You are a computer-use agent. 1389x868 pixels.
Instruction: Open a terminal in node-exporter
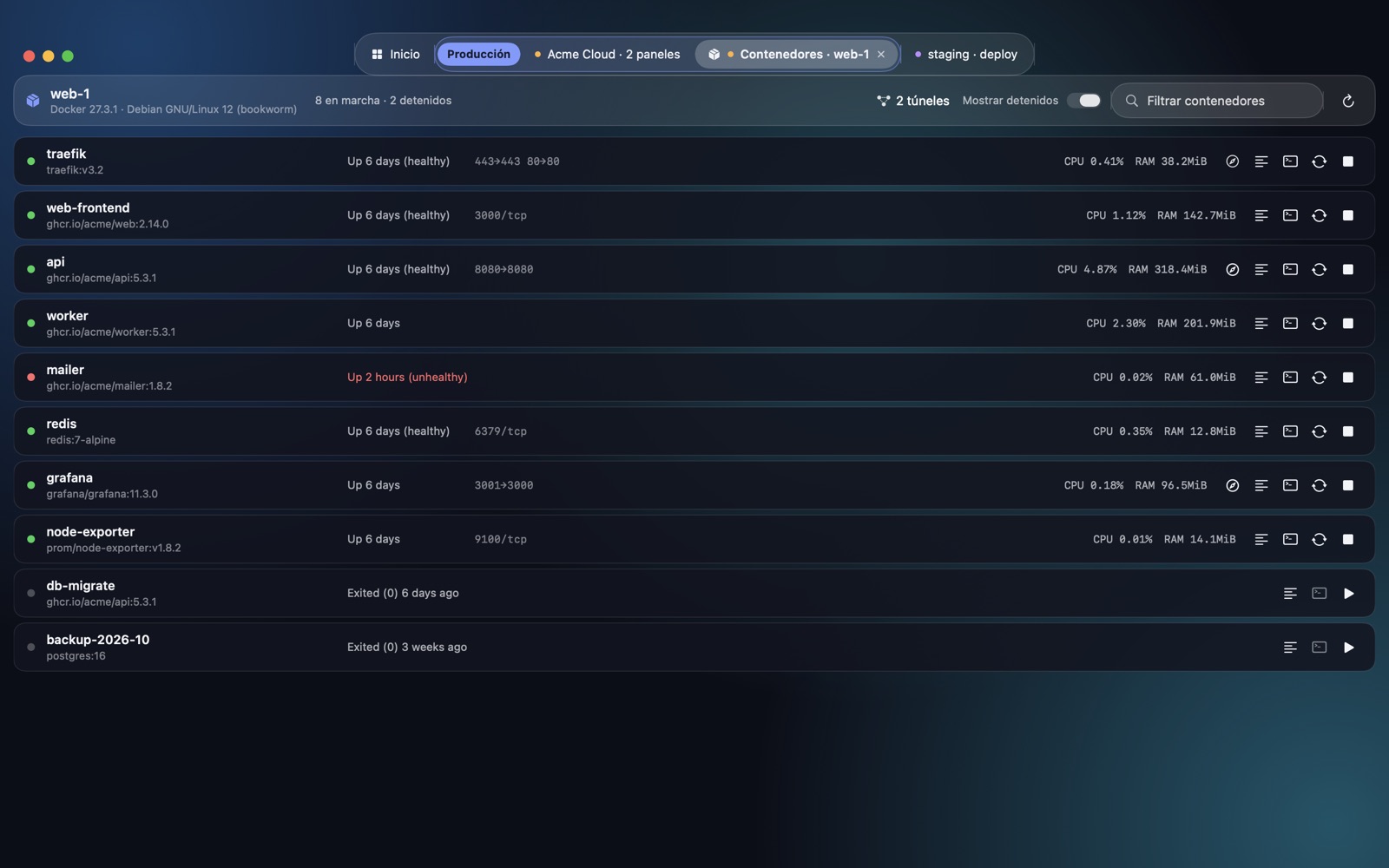[x=1290, y=539]
